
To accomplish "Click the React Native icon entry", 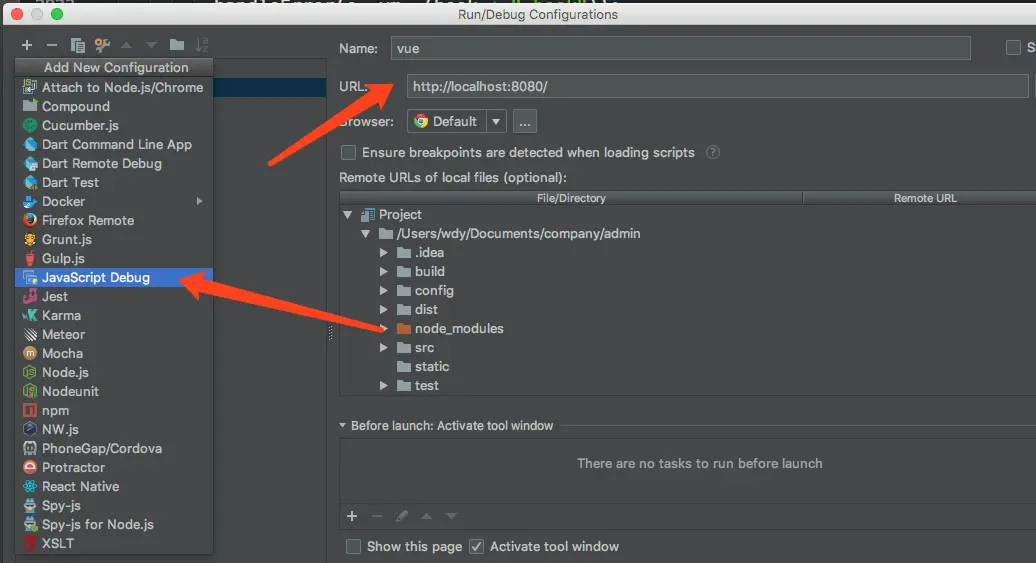I will (x=30, y=486).
